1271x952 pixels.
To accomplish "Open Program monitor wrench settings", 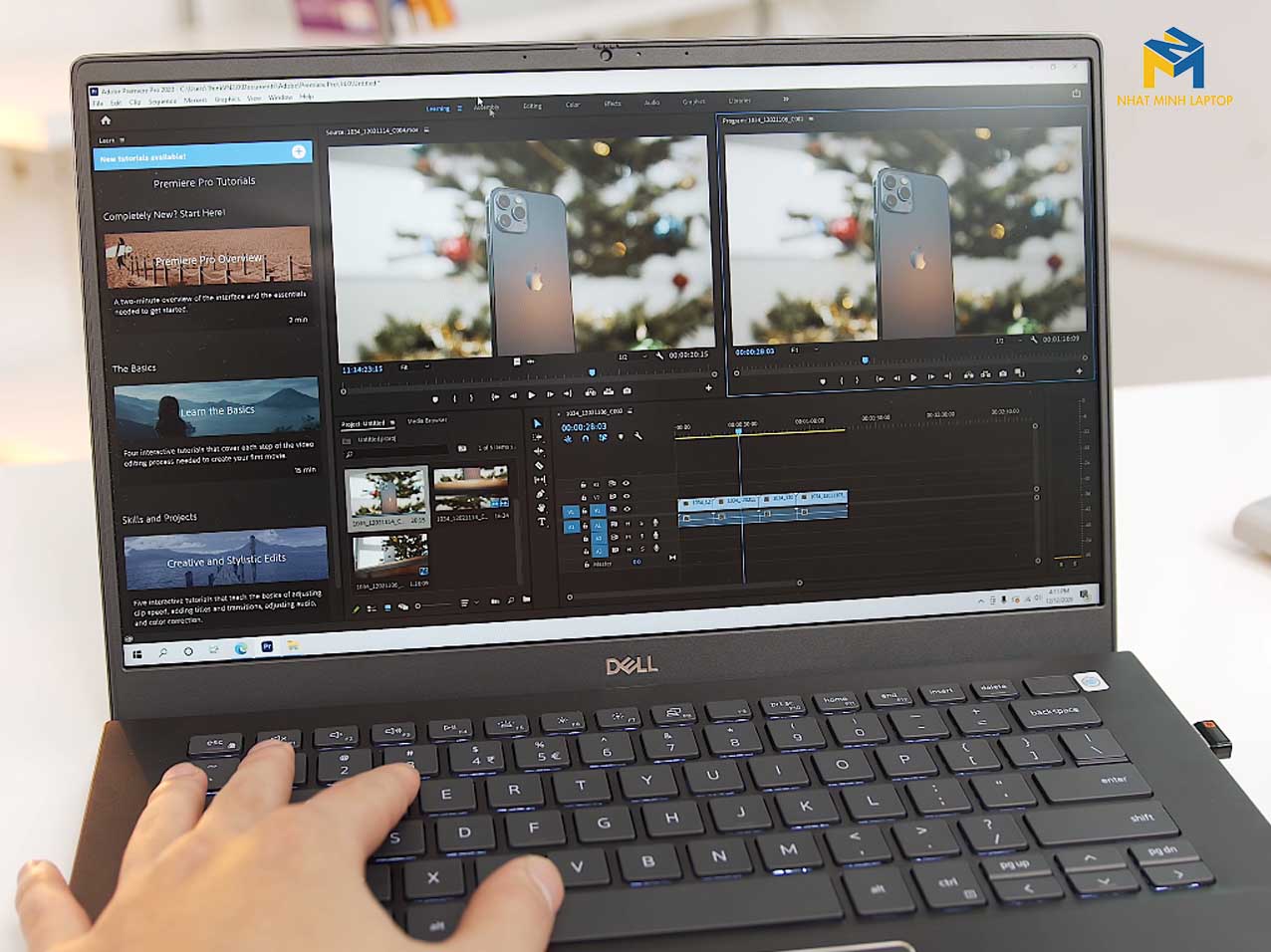I will pyautogui.click(x=1034, y=340).
